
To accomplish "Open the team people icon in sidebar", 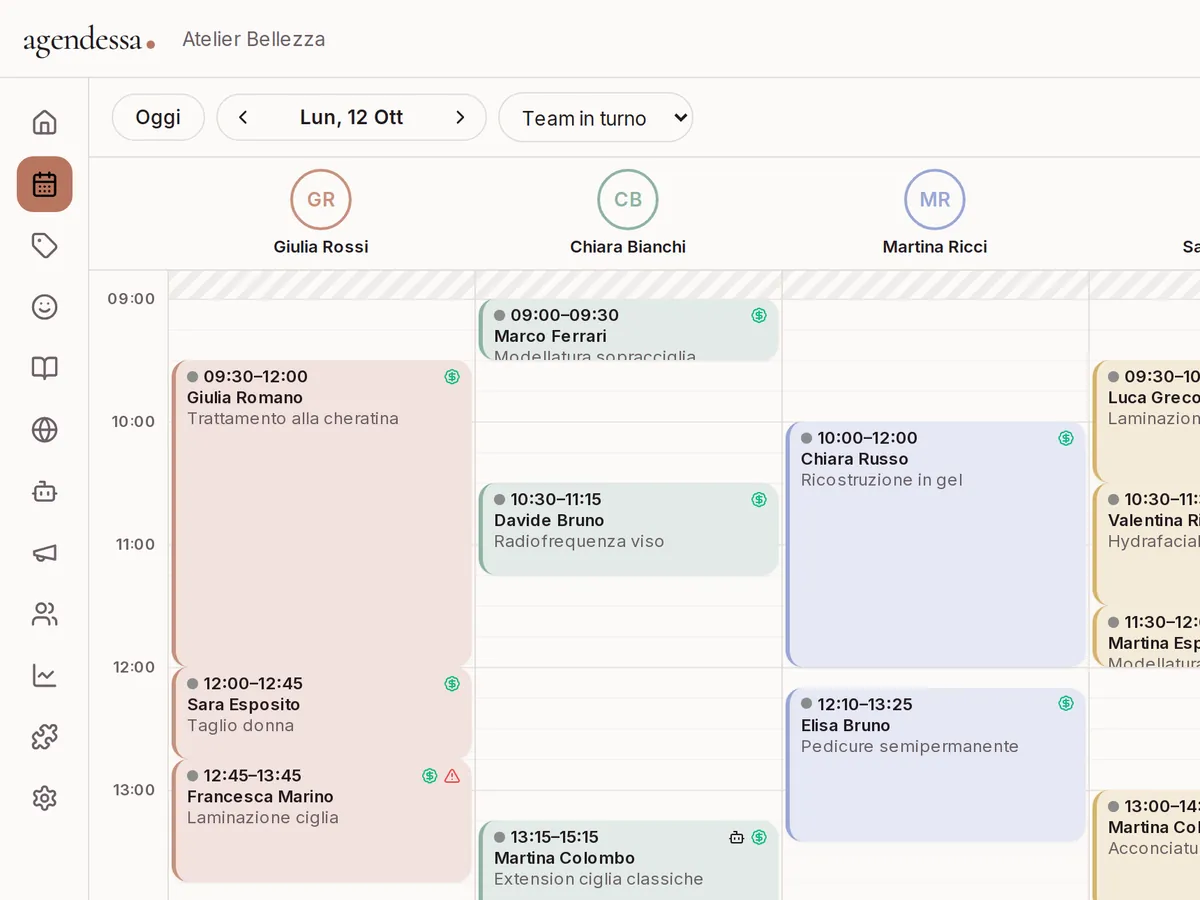I will coord(44,614).
